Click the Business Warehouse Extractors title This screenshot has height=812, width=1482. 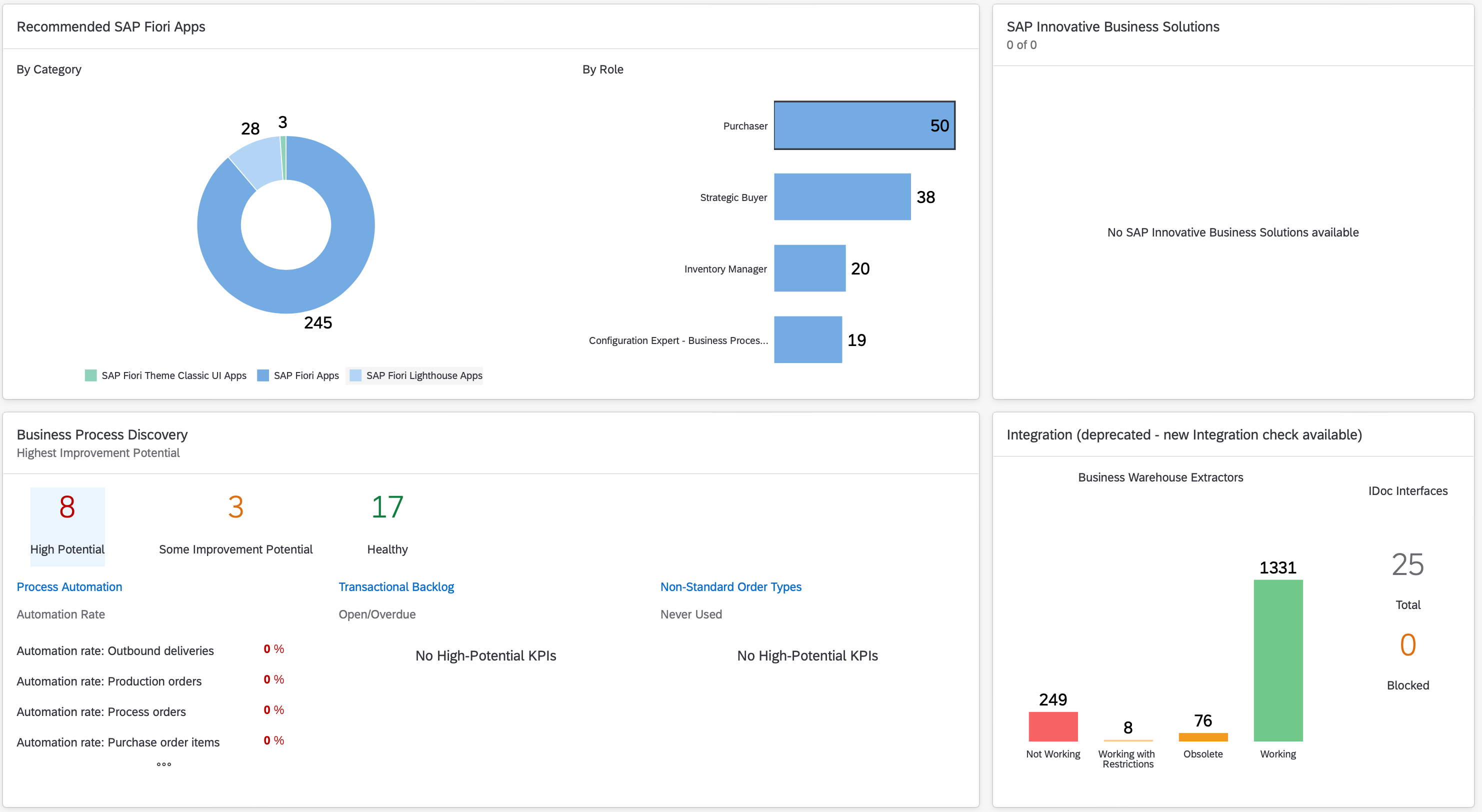1160,477
